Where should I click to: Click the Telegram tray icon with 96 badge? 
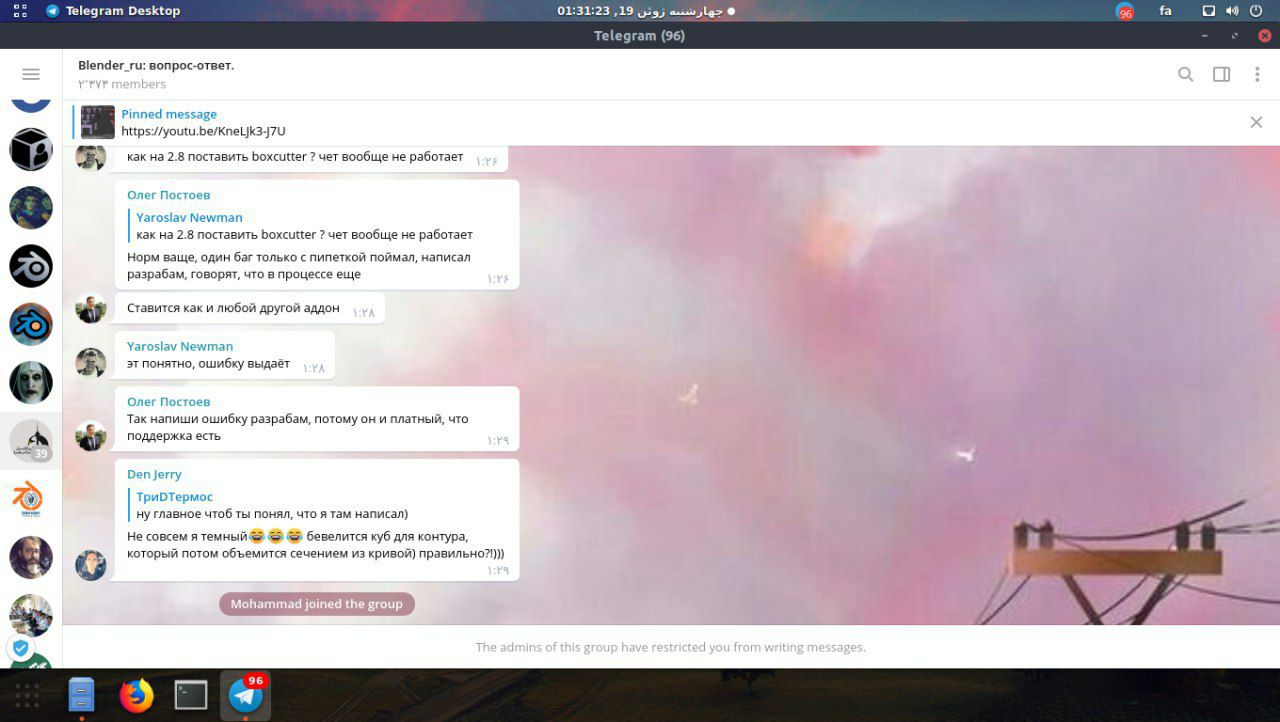click(x=1125, y=12)
